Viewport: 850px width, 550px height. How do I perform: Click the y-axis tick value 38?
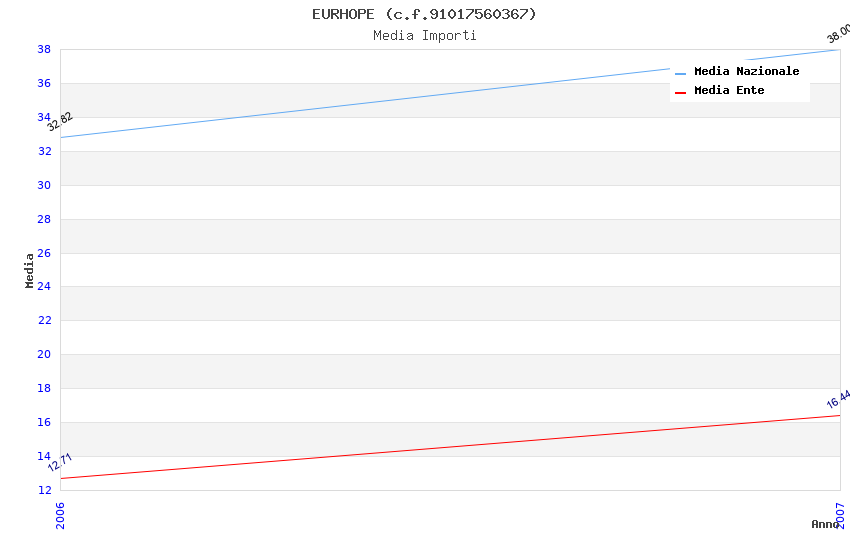pos(44,50)
